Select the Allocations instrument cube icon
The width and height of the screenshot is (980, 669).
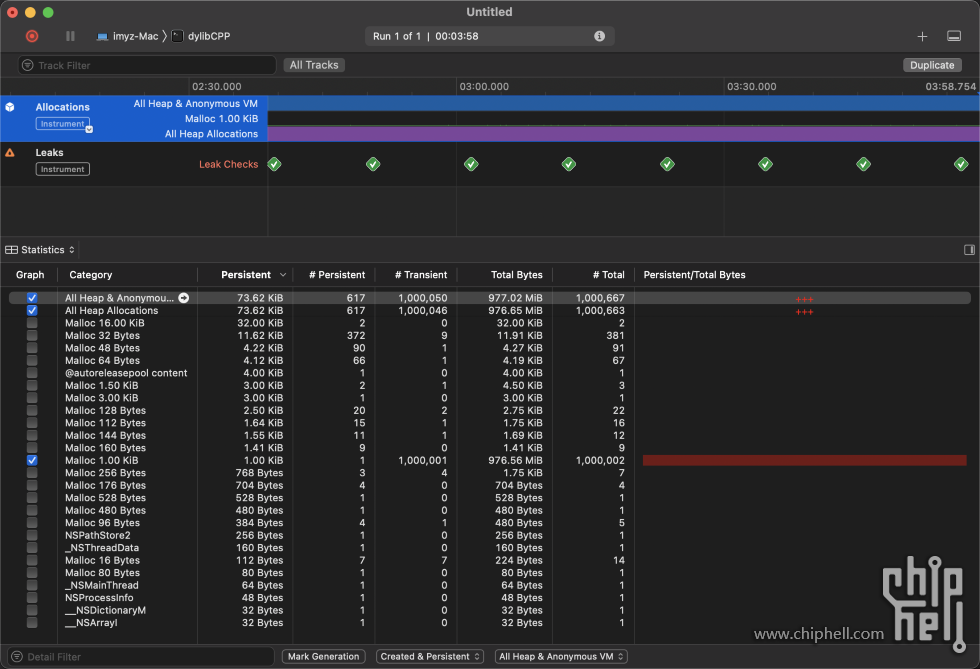click(x=10, y=107)
